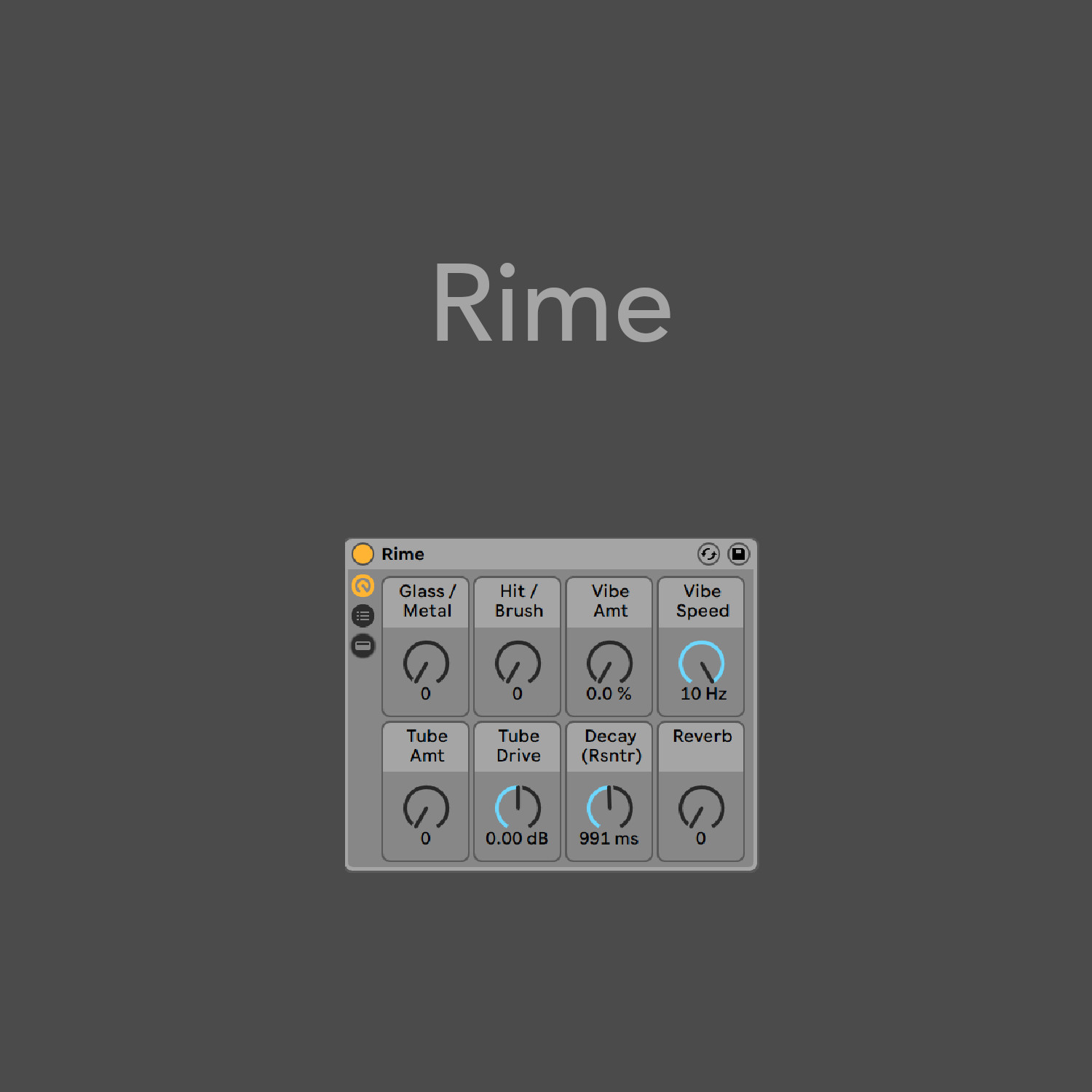The width and height of the screenshot is (1092, 1092).
Task: Click the Decay (Rsntr) knob
Action: (609, 807)
